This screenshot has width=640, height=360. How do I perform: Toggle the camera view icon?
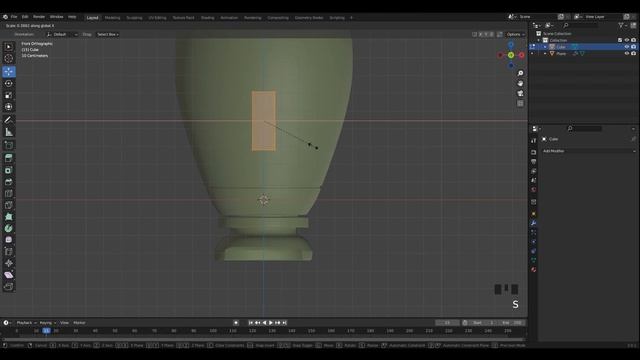pyautogui.click(x=520, y=93)
